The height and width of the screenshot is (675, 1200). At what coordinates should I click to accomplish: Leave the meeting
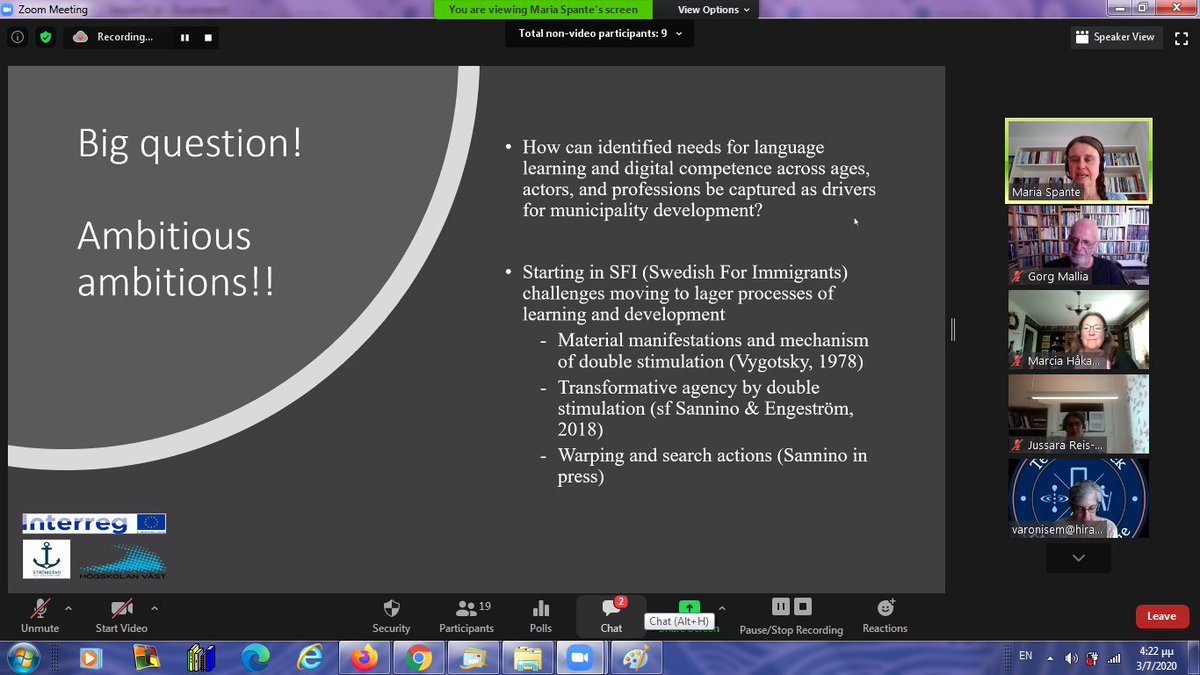(1161, 616)
